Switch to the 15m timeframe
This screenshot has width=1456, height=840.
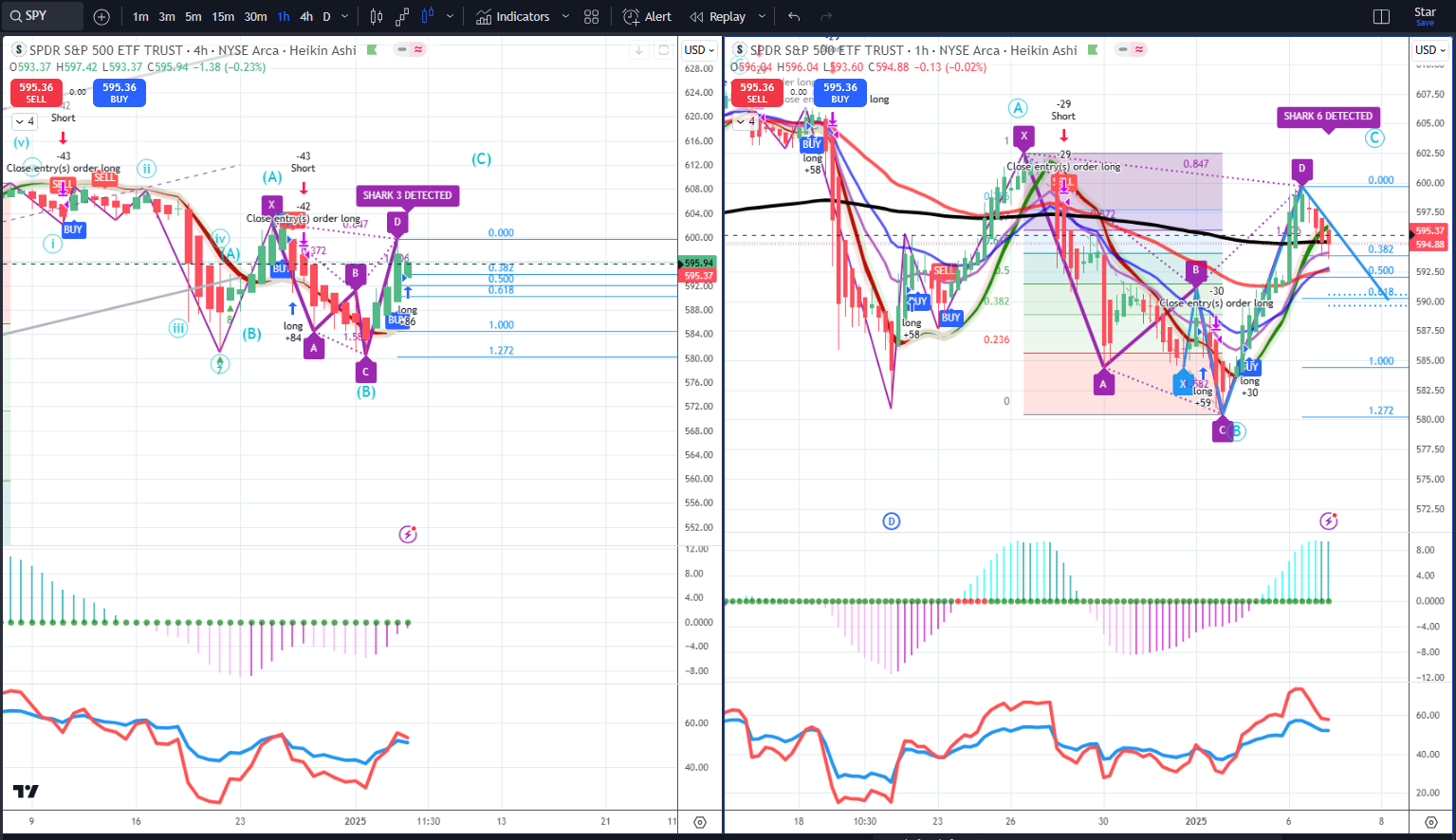pyautogui.click(x=223, y=16)
